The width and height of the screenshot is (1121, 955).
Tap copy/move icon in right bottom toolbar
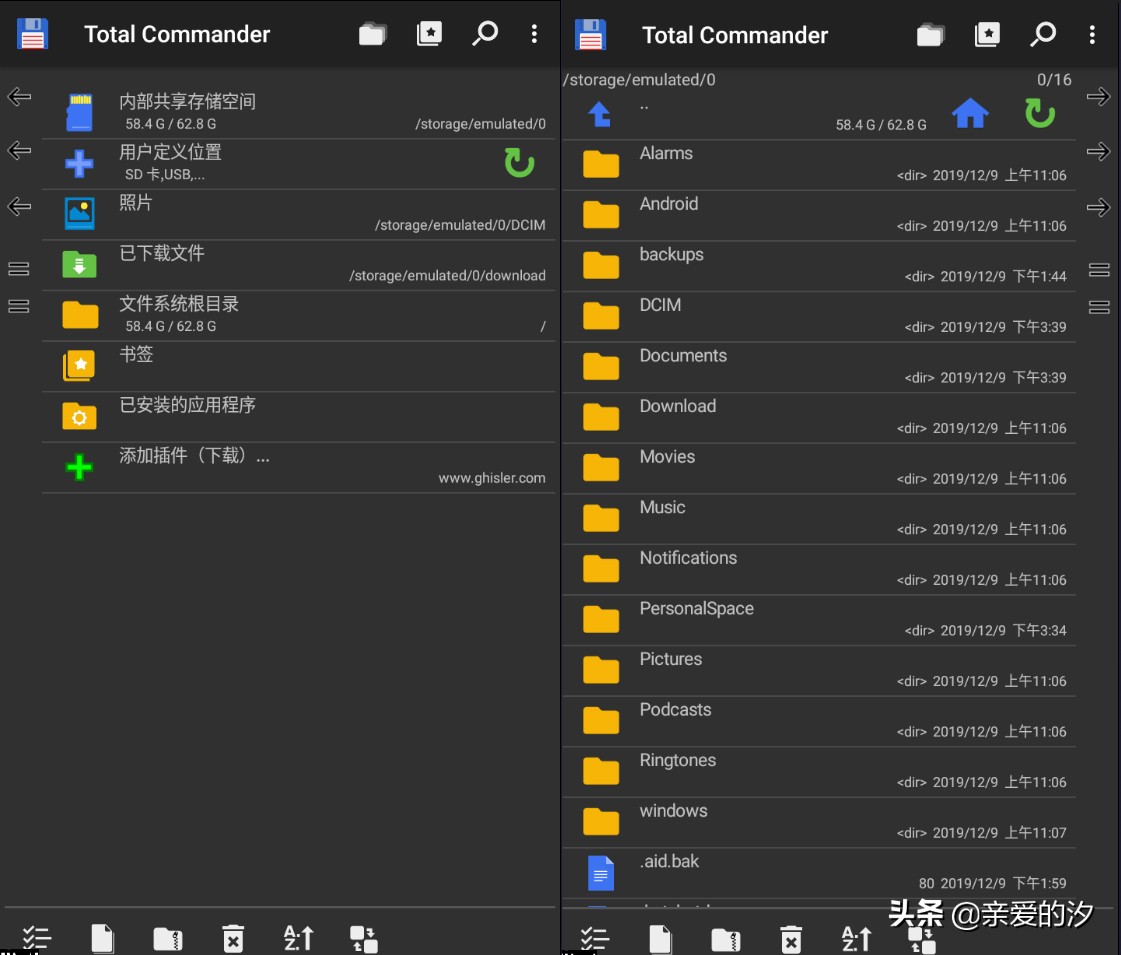click(922, 938)
